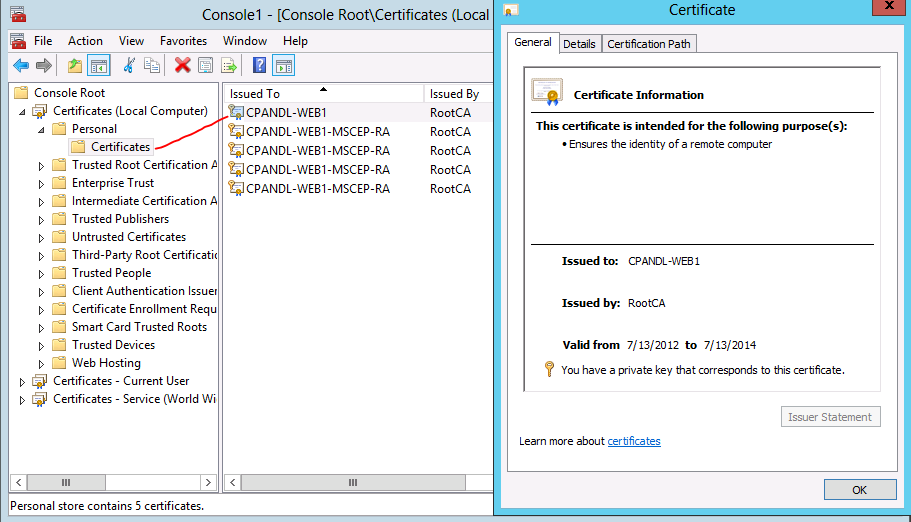The width and height of the screenshot is (911, 522).
Task: Expand the Enterprise Trust node
Action: coord(41,184)
